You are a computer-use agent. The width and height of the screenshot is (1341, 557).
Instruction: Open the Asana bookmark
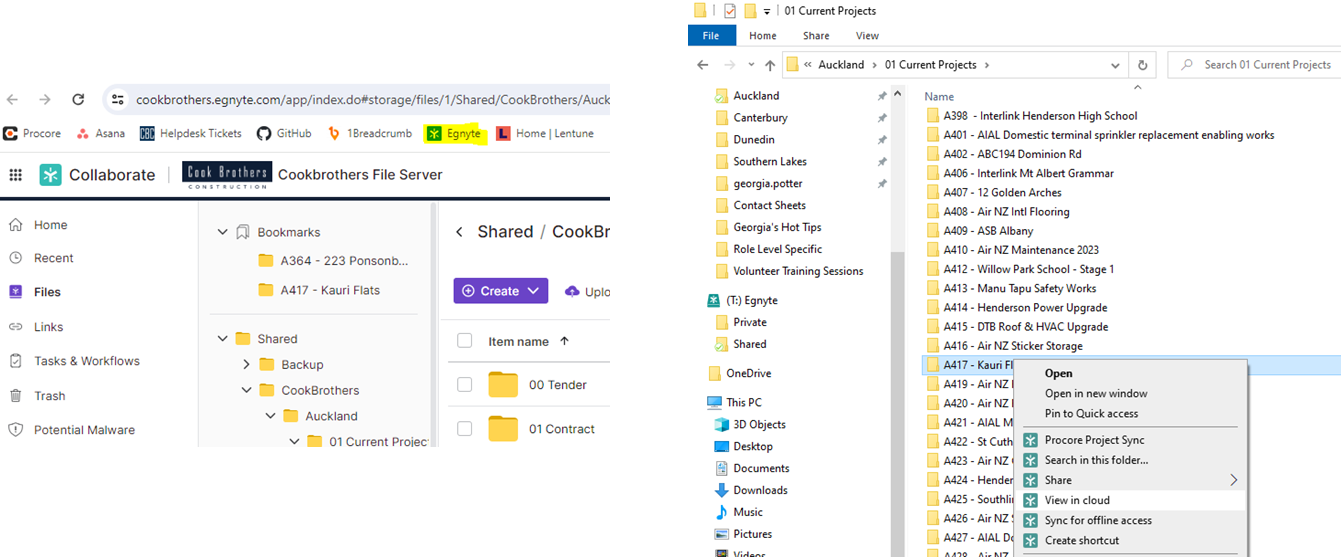[x=101, y=133]
